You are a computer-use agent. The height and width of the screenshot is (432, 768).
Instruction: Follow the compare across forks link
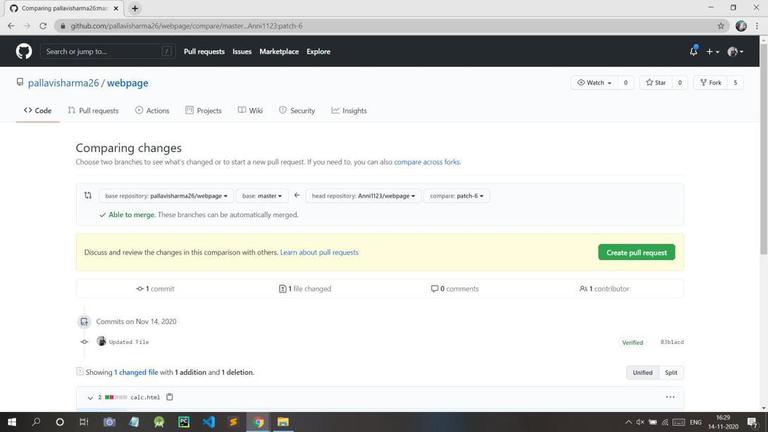[x=427, y=162]
